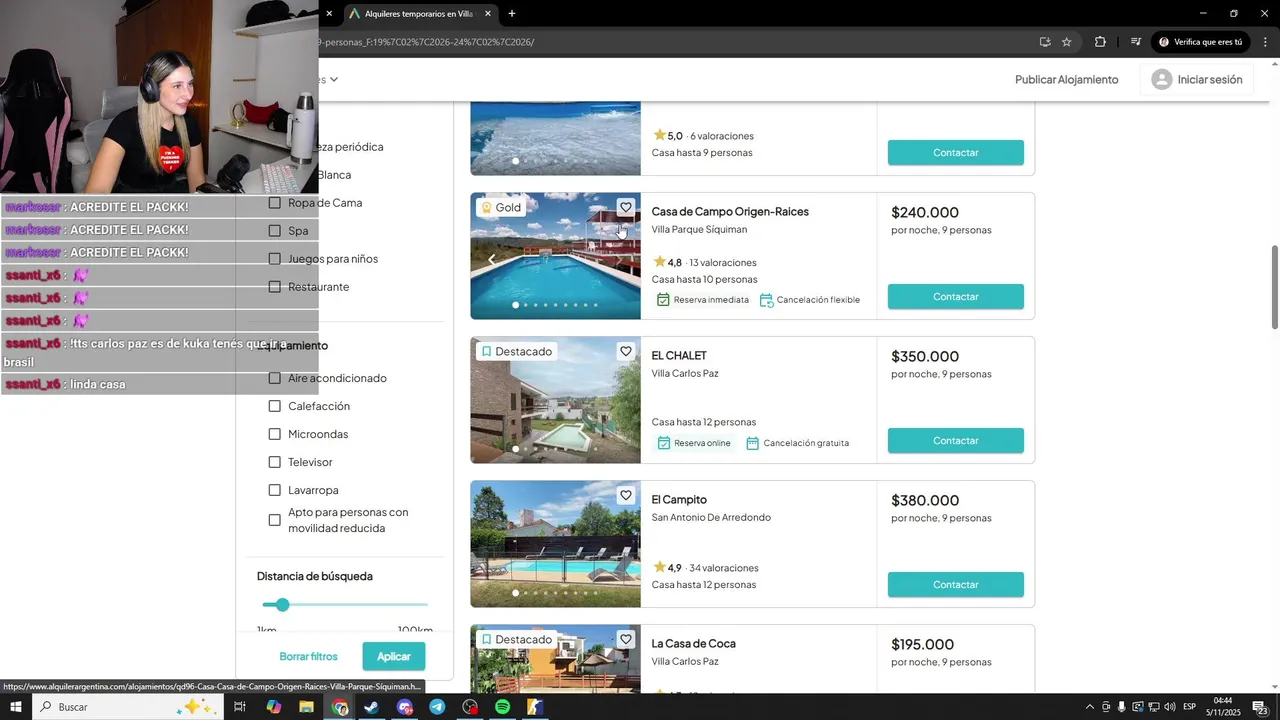Screen dimensions: 1280x720
Task: Apply filters with the Aplicar button
Action: [394, 657]
